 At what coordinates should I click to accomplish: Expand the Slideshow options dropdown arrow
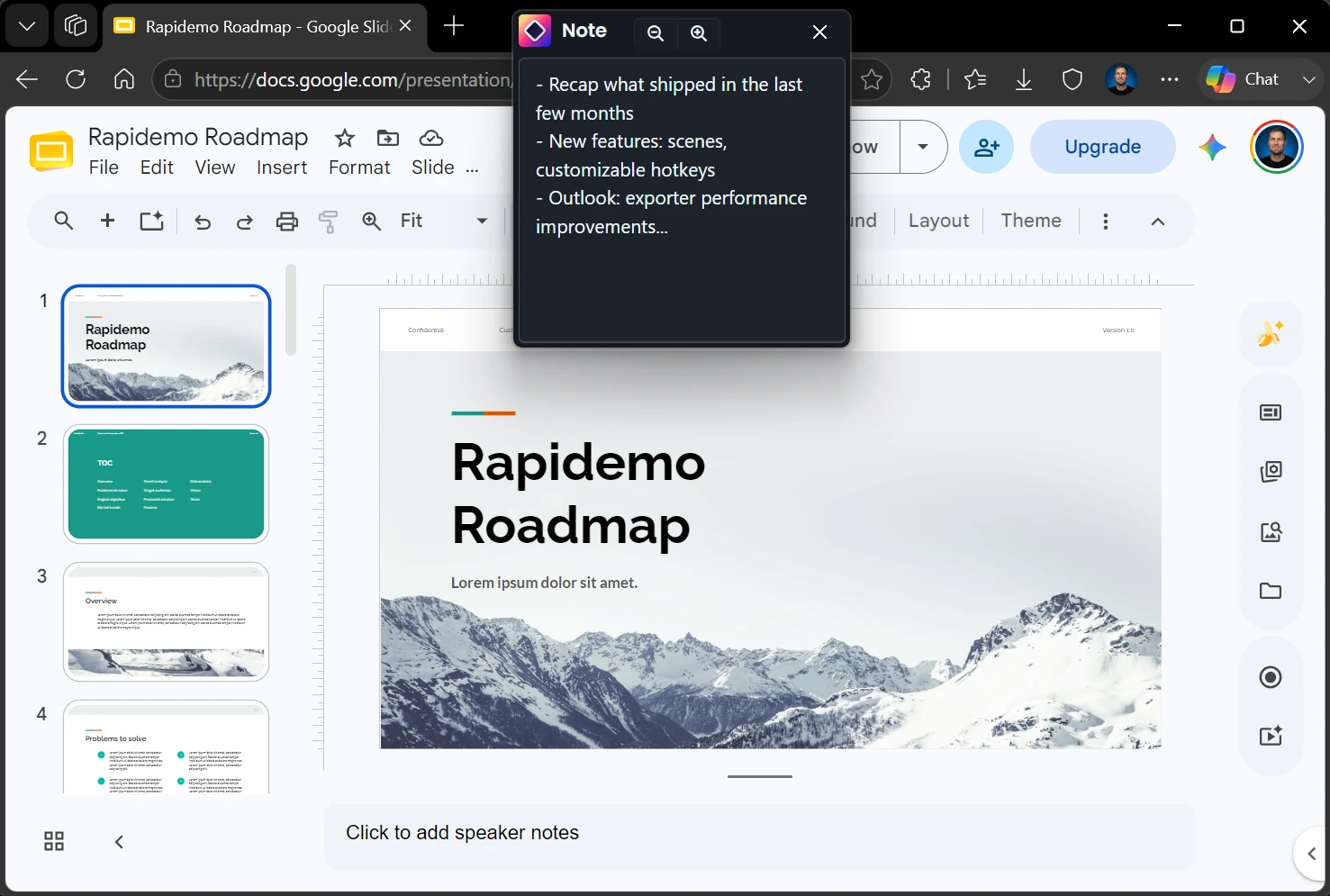click(923, 147)
